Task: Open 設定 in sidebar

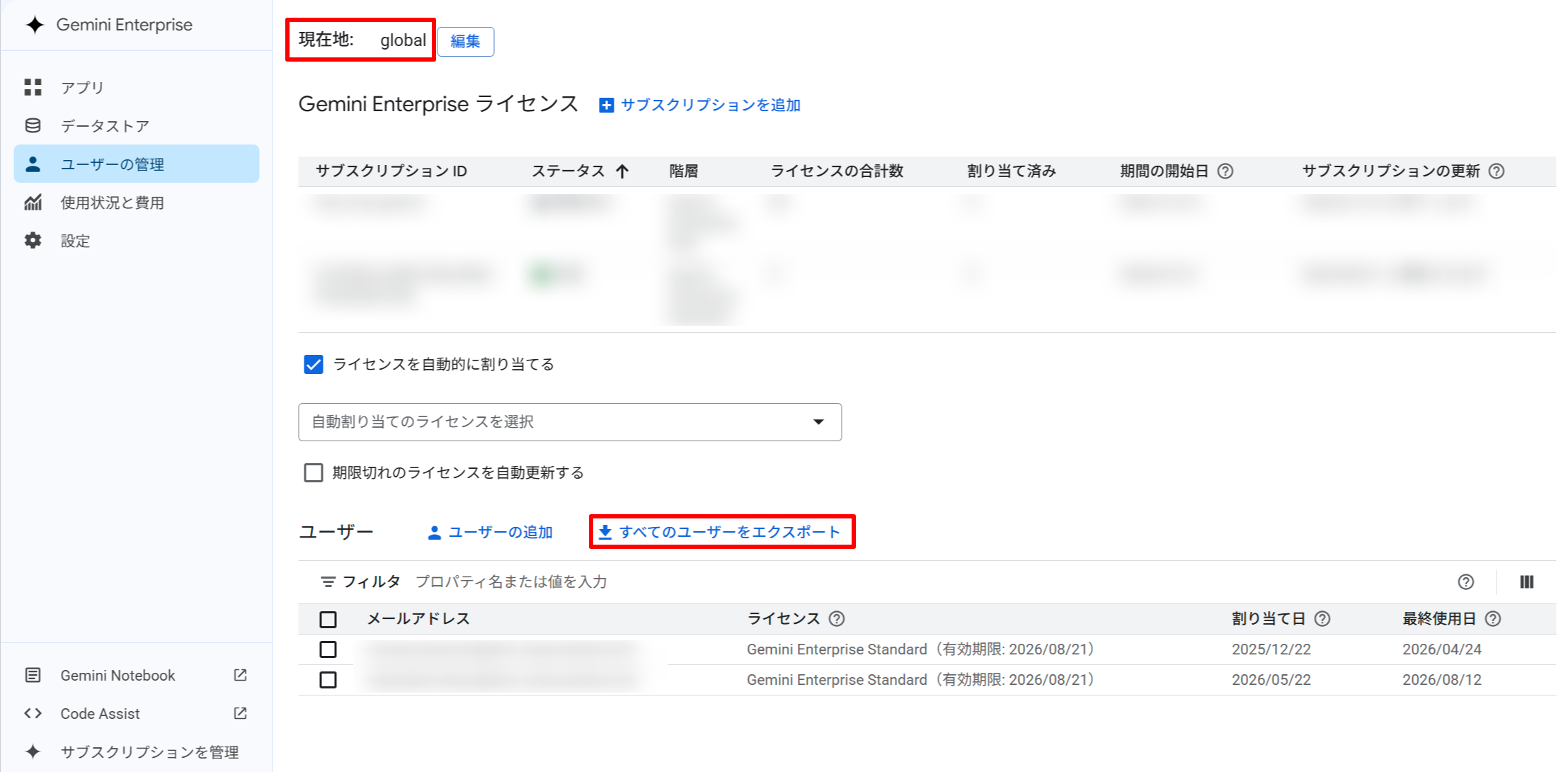Action: pos(137,241)
